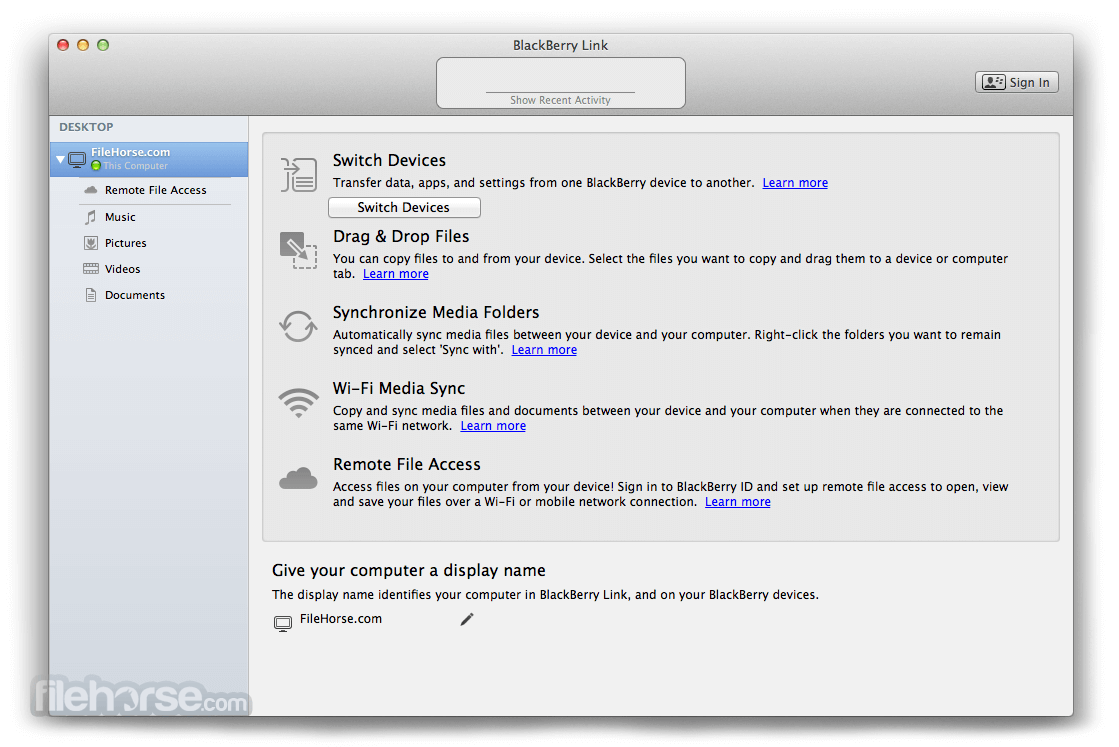Click the Drag & Drop Files heading

click(401, 236)
